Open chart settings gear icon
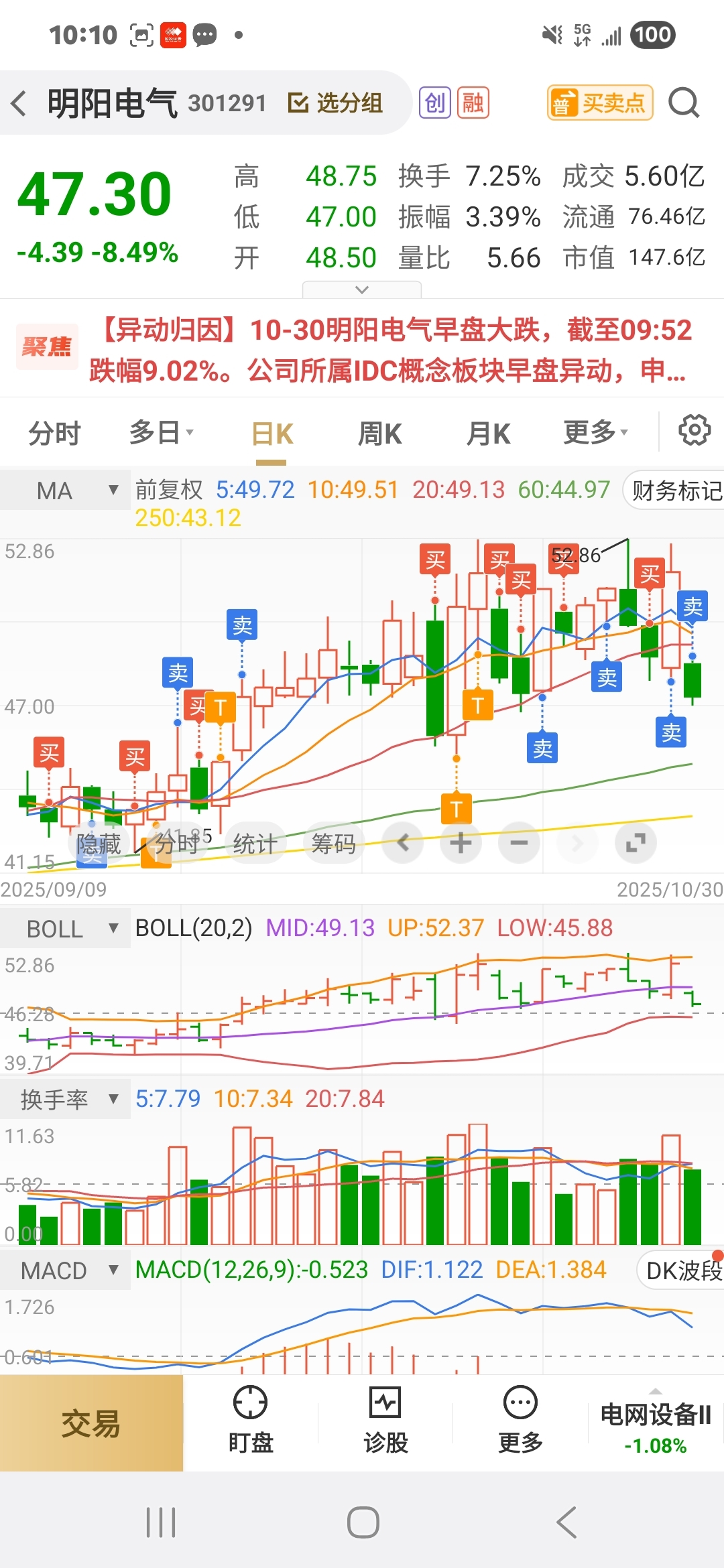The width and height of the screenshot is (724, 1568). 695,430
